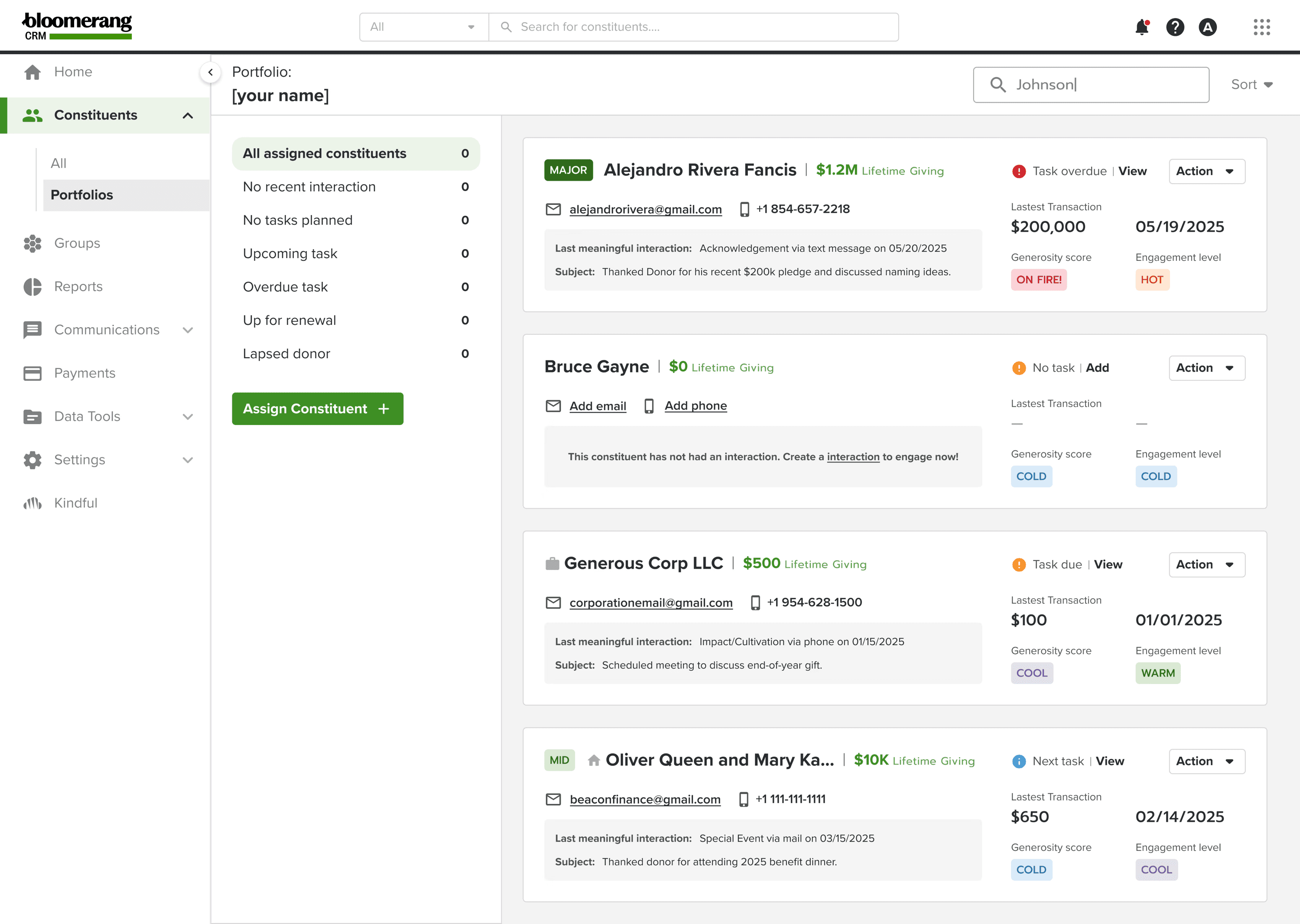
Task: Open the Sort dropdown
Action: [1251, 84]
